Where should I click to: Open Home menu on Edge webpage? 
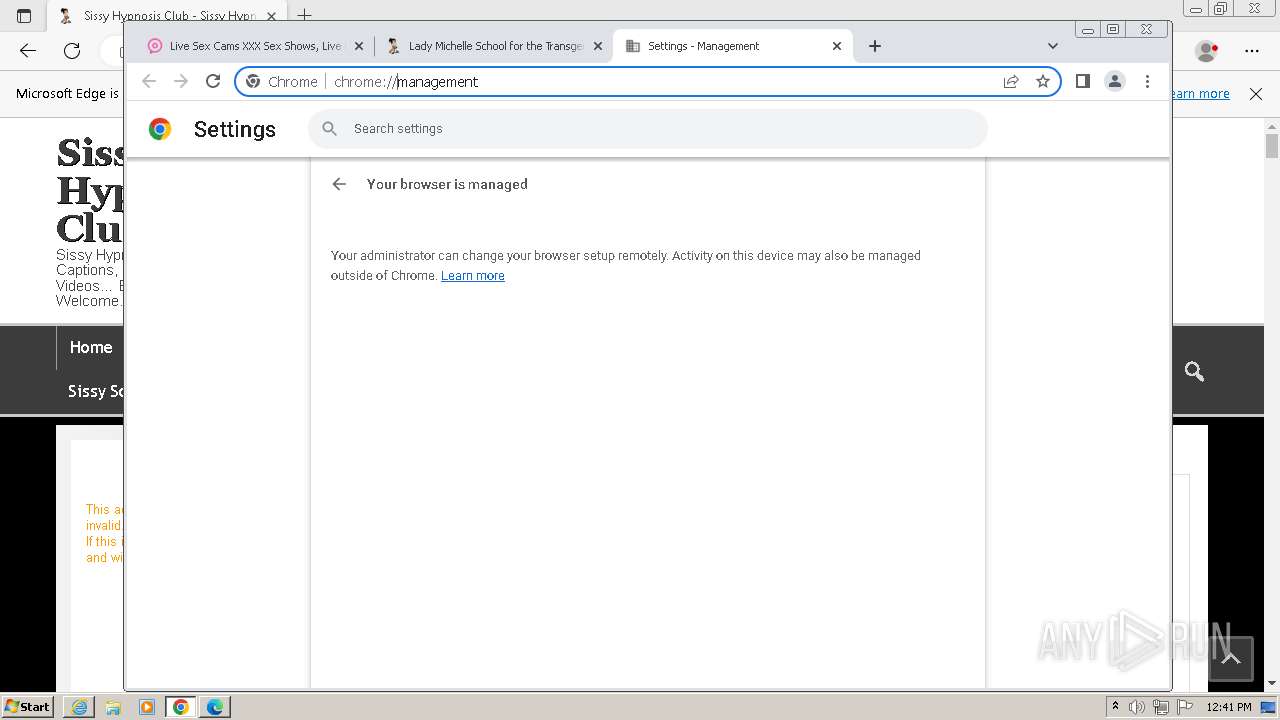[x=91, y=348]
